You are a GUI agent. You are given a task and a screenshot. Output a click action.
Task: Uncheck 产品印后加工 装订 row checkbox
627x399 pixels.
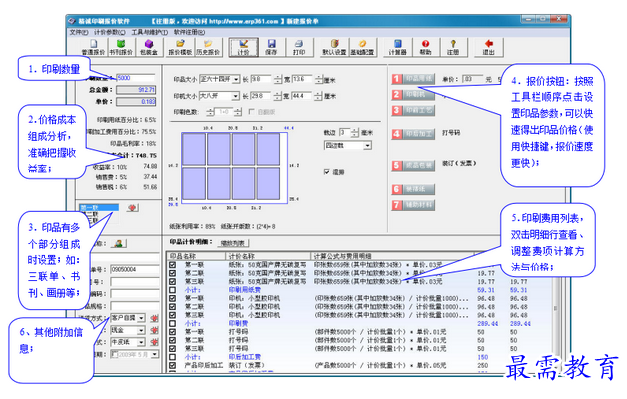click(x=172, y=365)
